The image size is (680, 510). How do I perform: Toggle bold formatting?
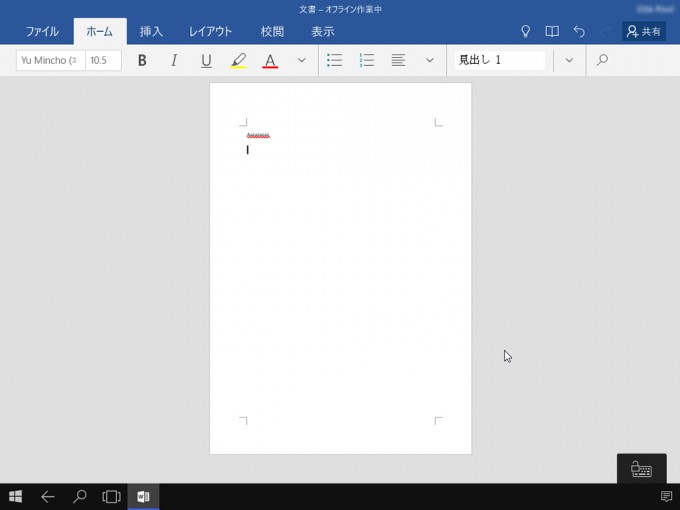[142, 60]
